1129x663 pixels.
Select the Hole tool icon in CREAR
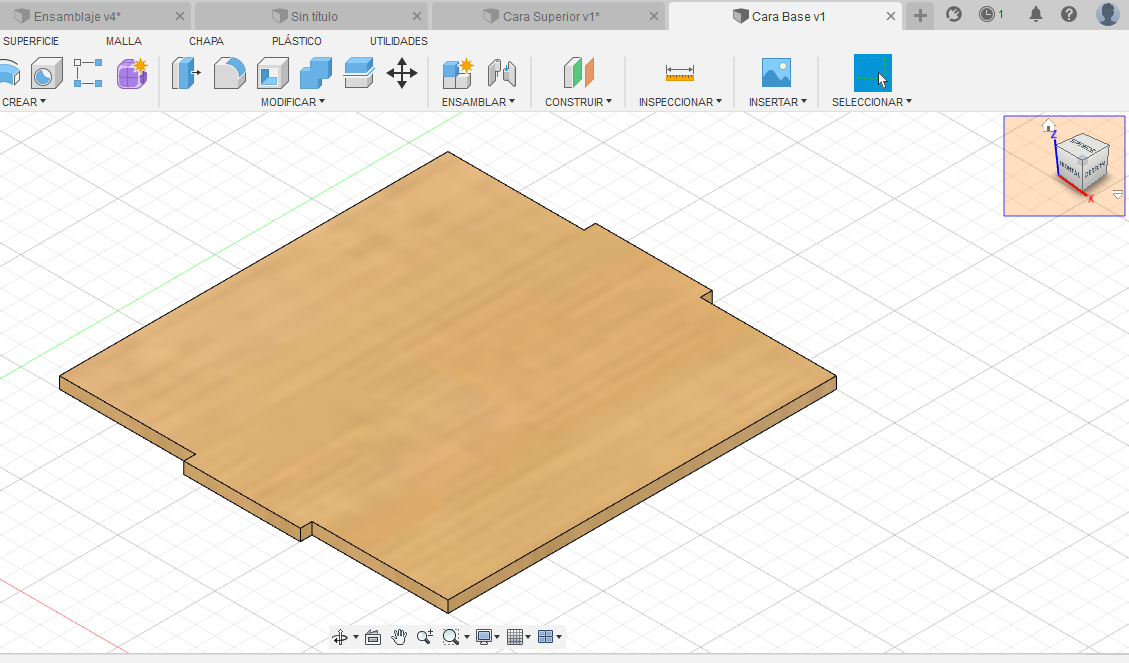coord(46,73)
